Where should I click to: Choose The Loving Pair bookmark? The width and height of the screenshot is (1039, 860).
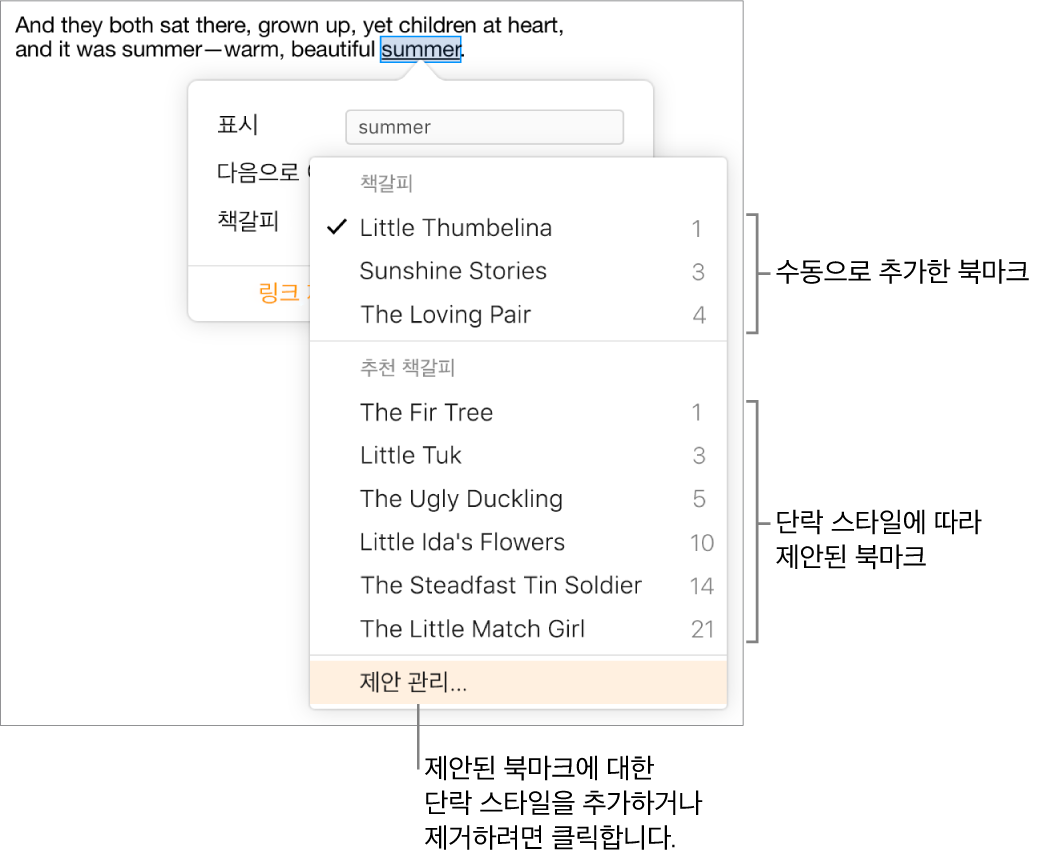[445, 315]
